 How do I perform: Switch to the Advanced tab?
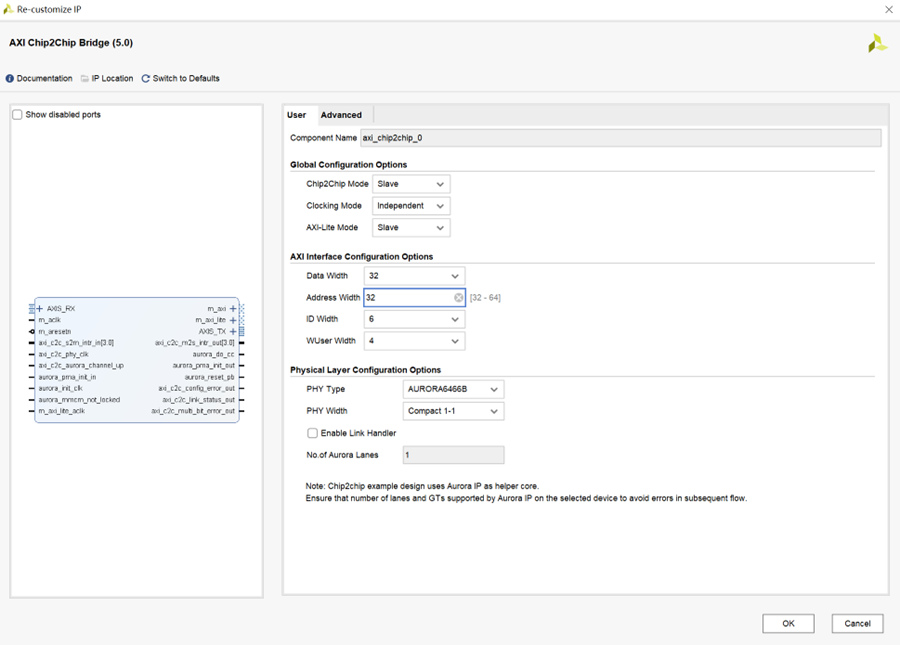click(341, 115)
